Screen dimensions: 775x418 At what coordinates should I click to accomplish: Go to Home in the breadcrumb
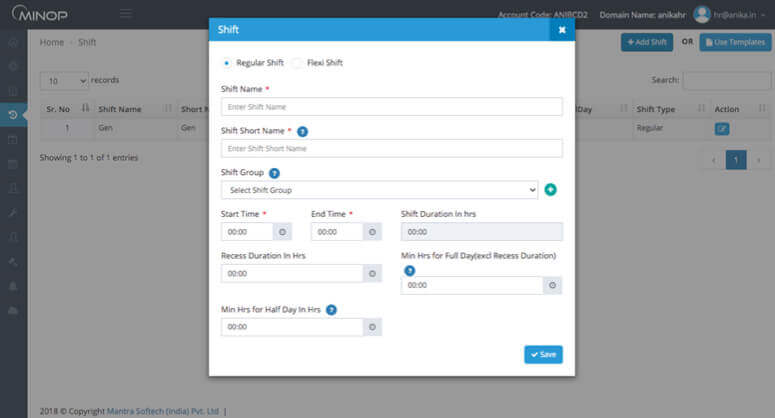coord(51,42)
